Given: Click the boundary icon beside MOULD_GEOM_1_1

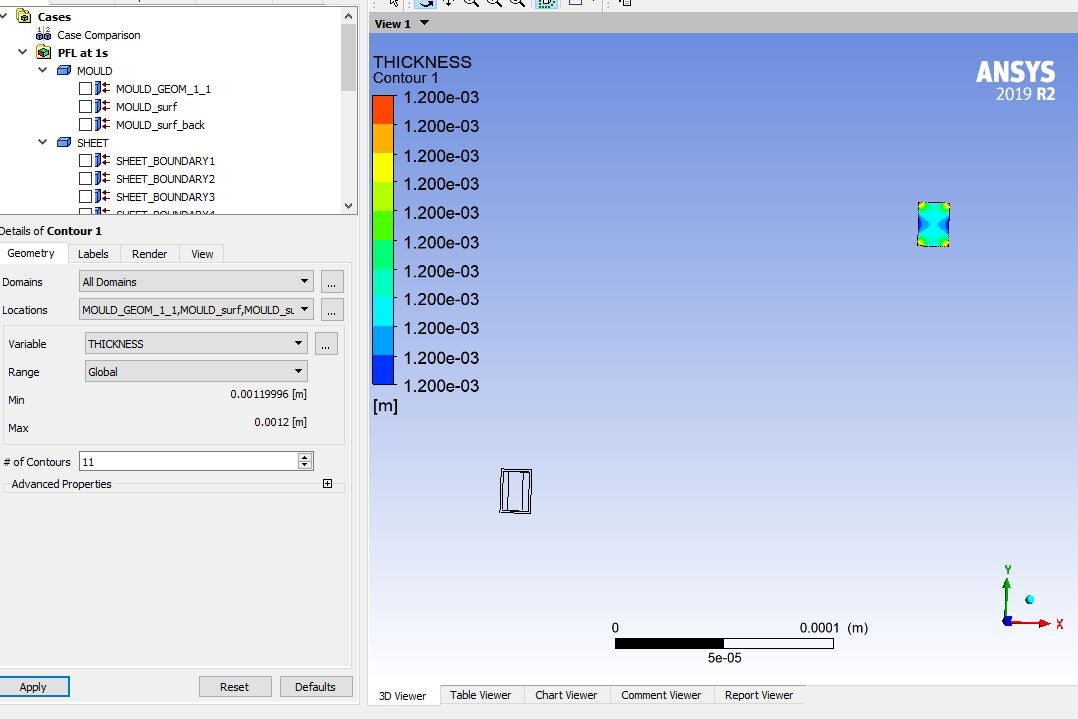Looking at the screenshot, I should point(102,88).
